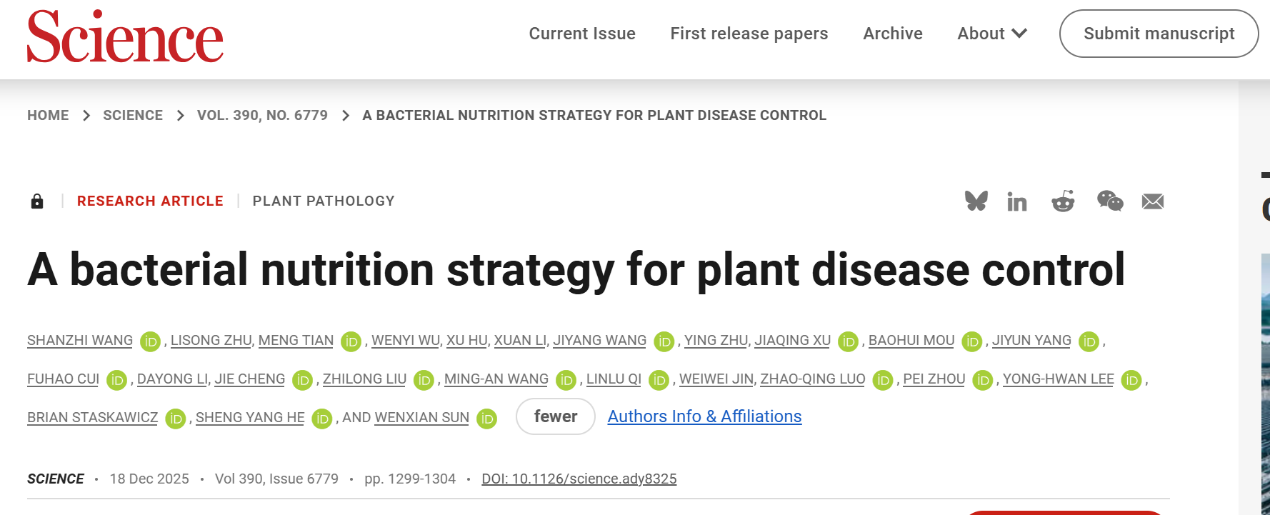This screenshot has height=515, width=1270.
Task: Open author Brian Staskawicz's name link
Action: pyautogui.click(x=92, y=418)
